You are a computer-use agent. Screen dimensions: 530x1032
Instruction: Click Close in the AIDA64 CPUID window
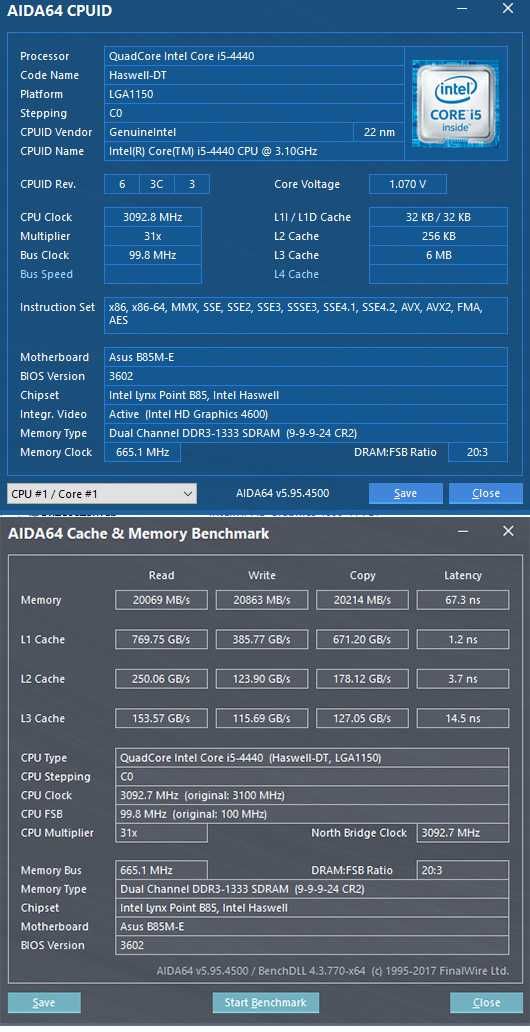[x=486, y=494]
